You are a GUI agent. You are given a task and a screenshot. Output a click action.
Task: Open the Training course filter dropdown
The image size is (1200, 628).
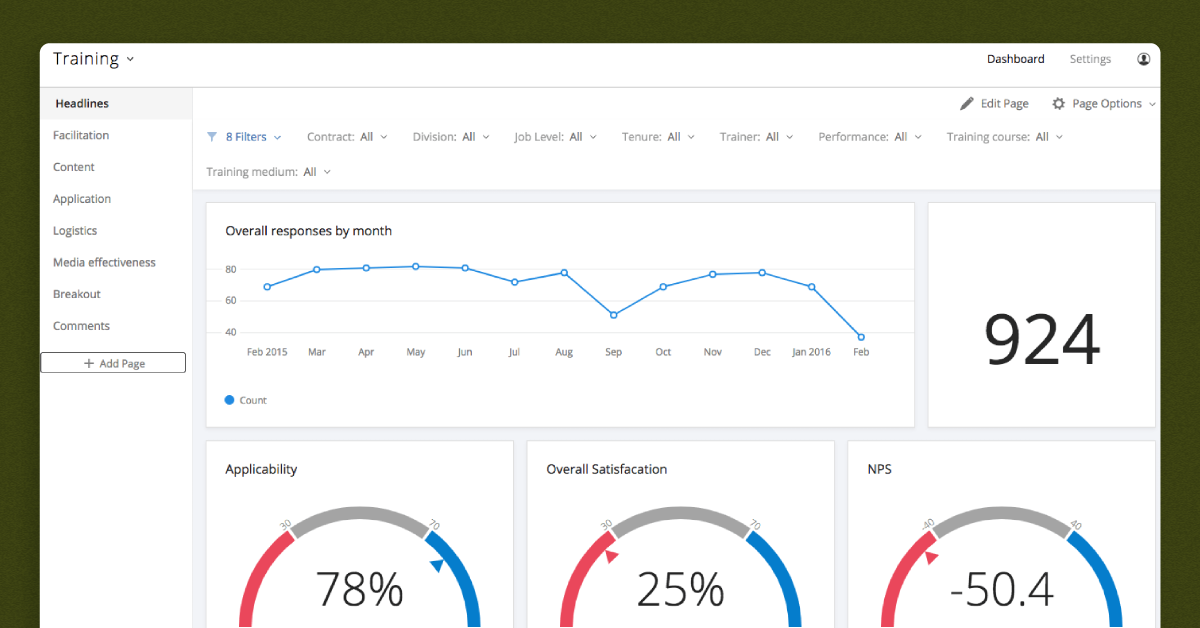pos(1005,137)
